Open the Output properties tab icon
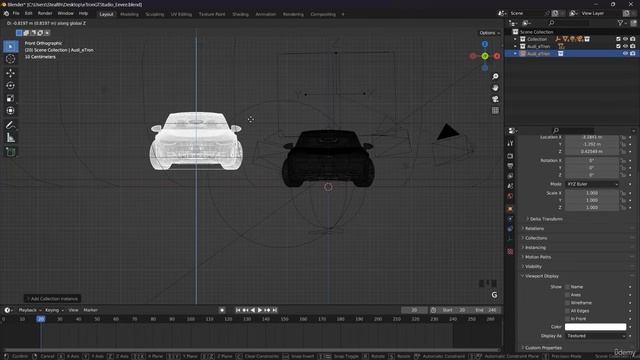The height and width of the screenshot is (360, 640). click(510, 166)
